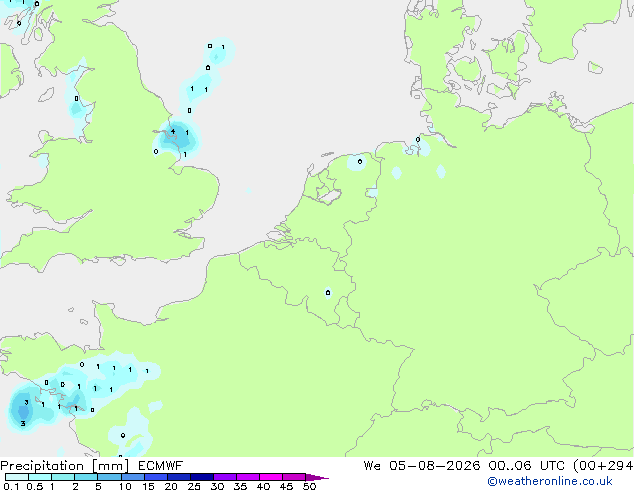The width and height of the screenshot is (634, 490).
Task: Pick the 45–50 mm legend swatch
Action: [294, 477]
